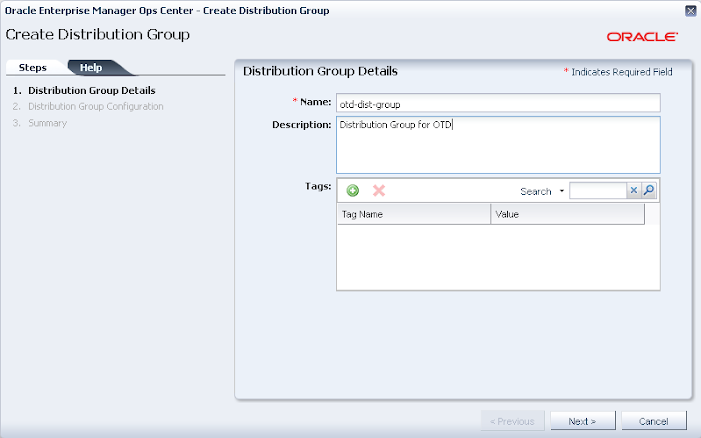Sort by Tag Name column header

coord(414,214)
